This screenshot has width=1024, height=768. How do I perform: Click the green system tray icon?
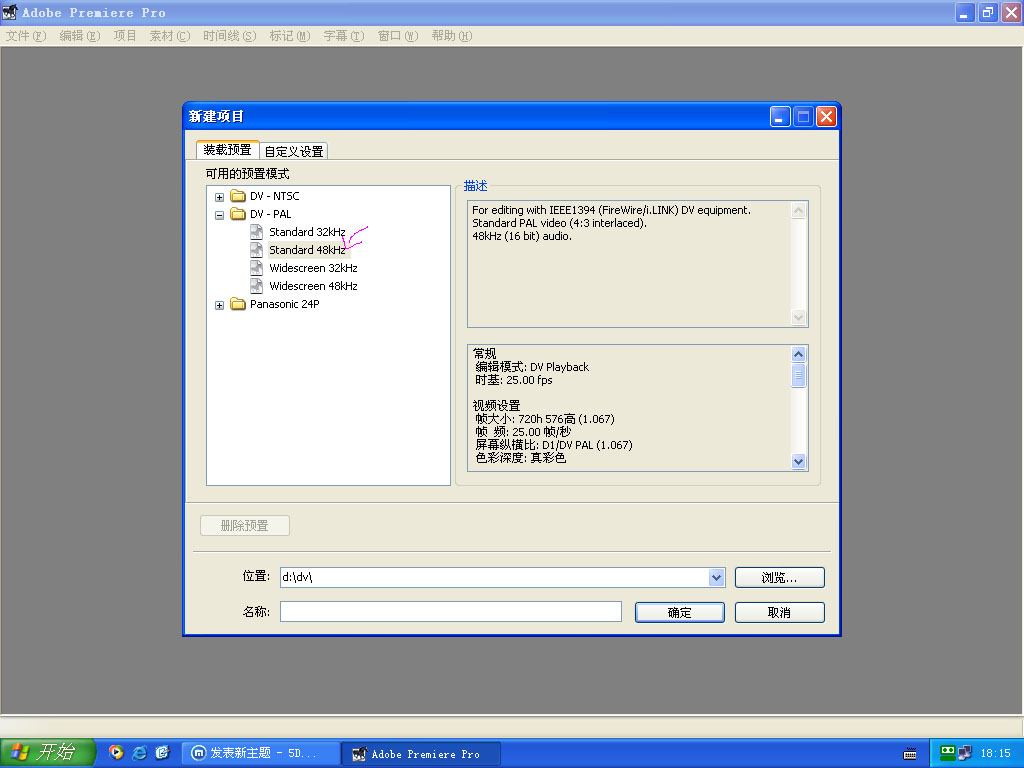[x=948, y=753]
